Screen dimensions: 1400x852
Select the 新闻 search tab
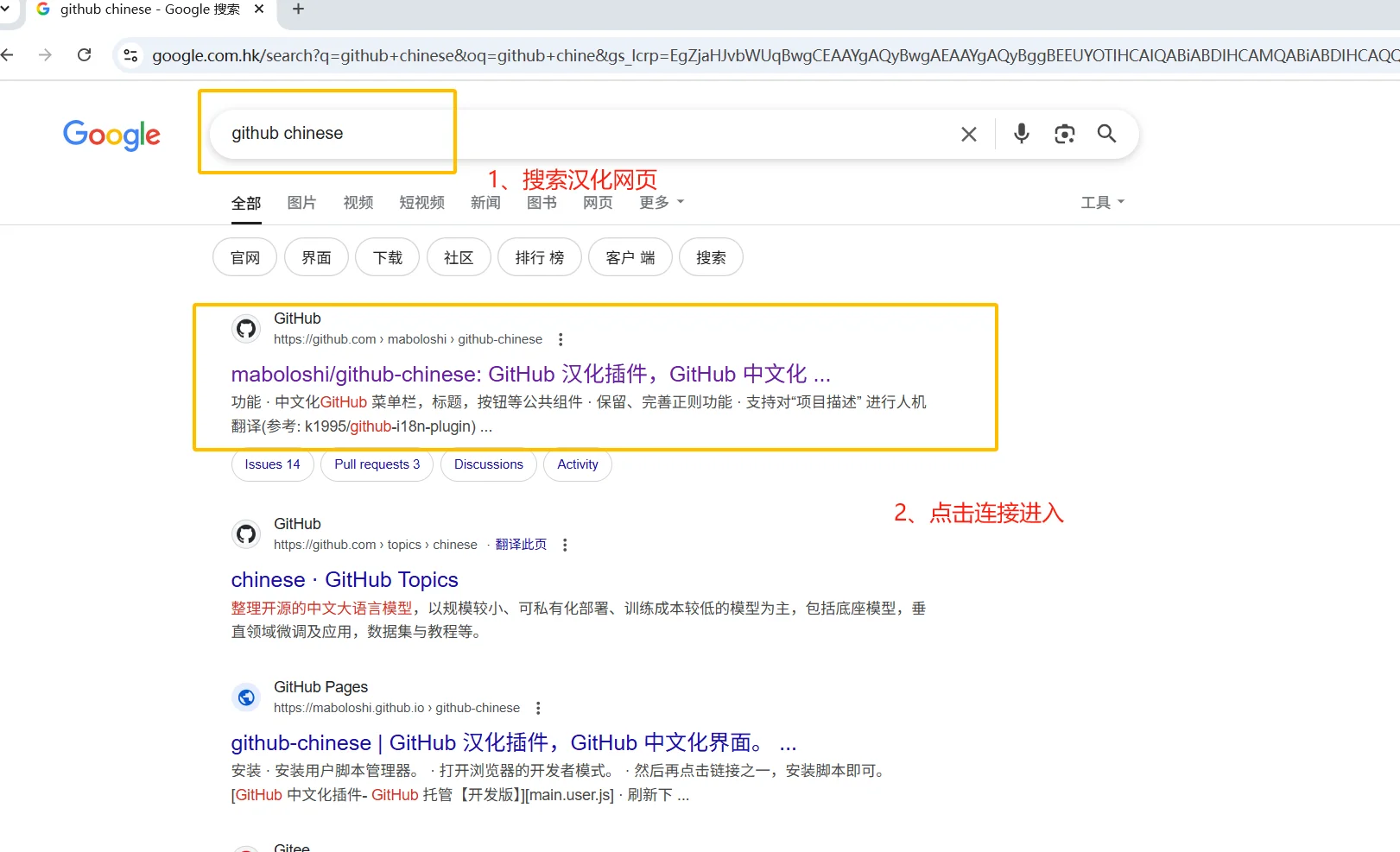click(x=485, y=202)
